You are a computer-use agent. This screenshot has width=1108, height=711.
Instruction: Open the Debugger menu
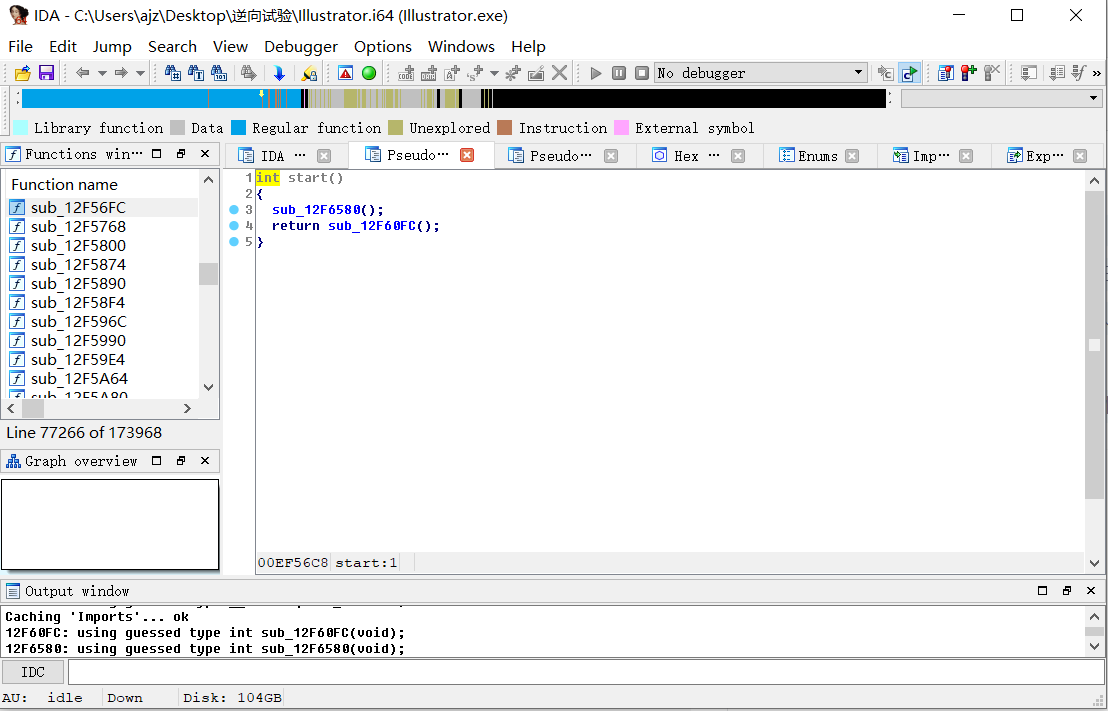[x=301, y=47]
